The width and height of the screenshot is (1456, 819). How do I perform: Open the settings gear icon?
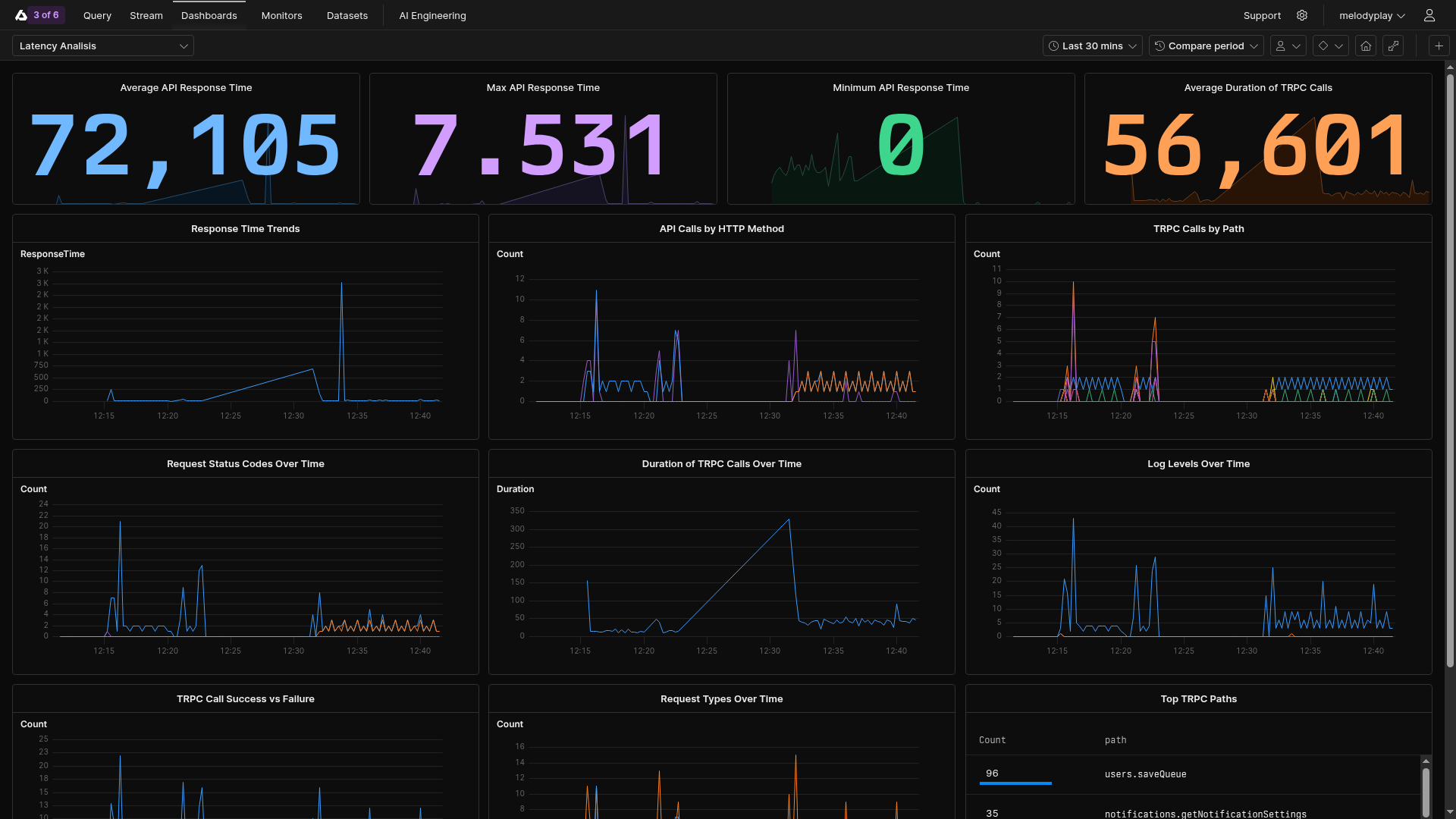(x=1302, y=15)
